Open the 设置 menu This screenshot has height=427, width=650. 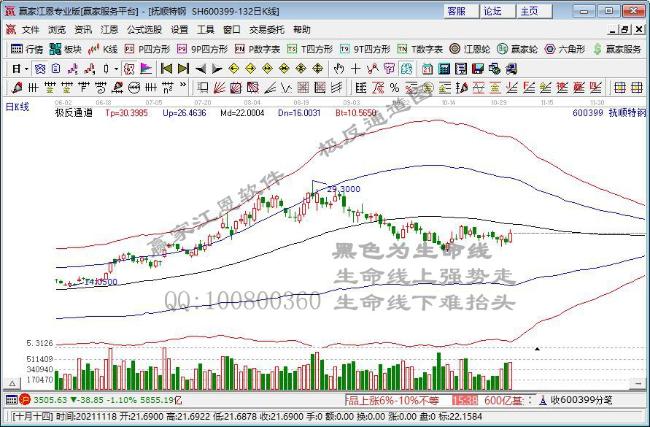[179, 30]
